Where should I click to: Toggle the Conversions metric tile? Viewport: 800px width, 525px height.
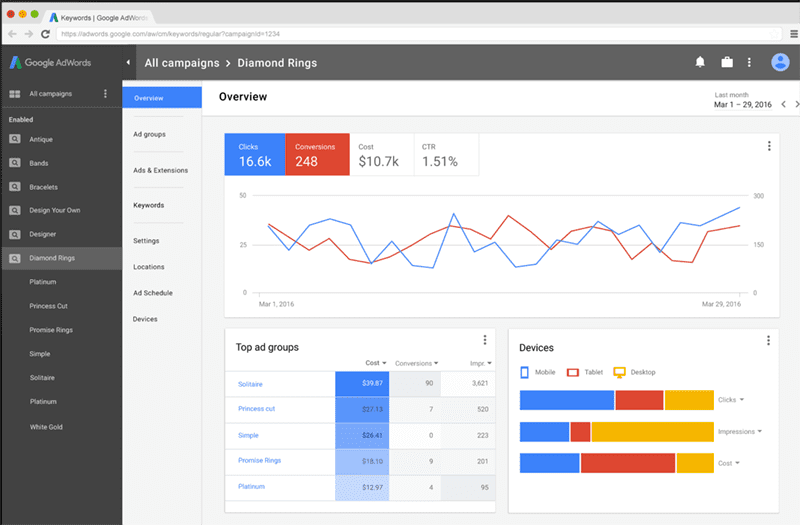pos(316,154)
